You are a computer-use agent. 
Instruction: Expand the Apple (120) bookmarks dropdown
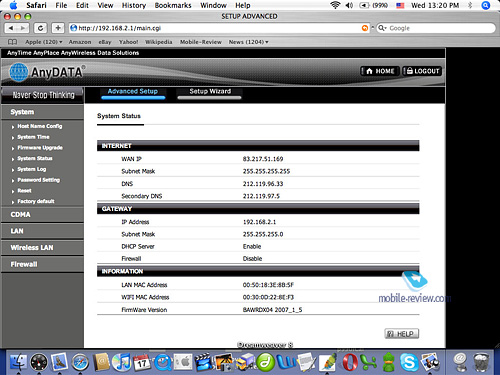44,42
